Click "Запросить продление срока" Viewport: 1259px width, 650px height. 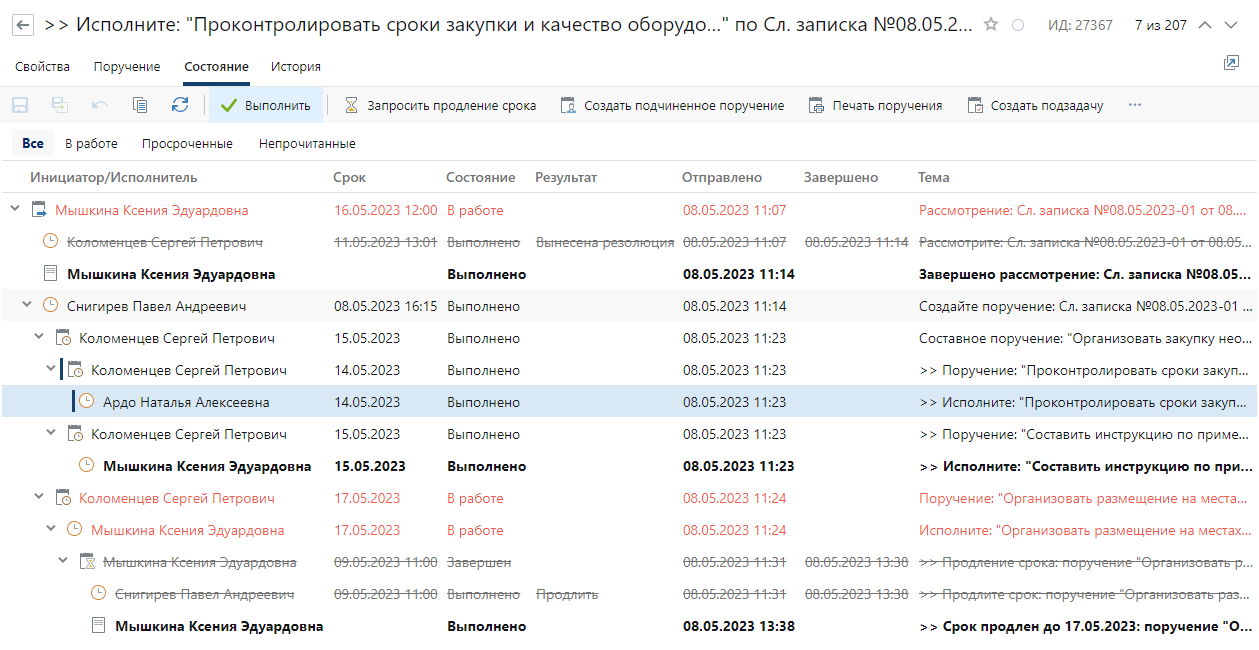(x=440, y=105)
